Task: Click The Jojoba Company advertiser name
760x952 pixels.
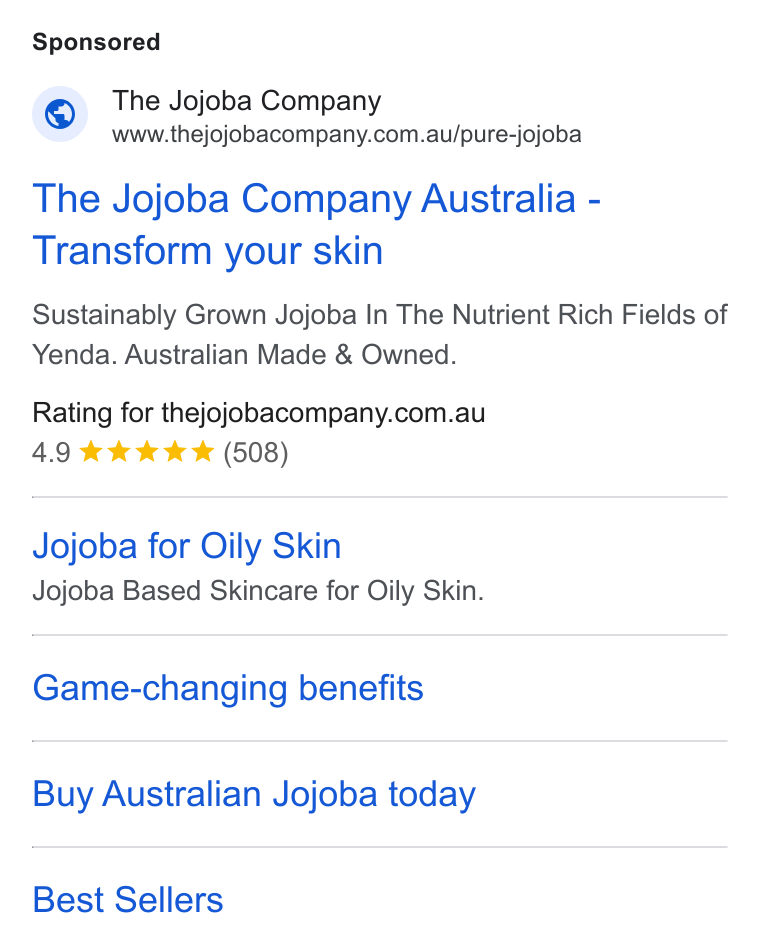Action: (246, 101)
